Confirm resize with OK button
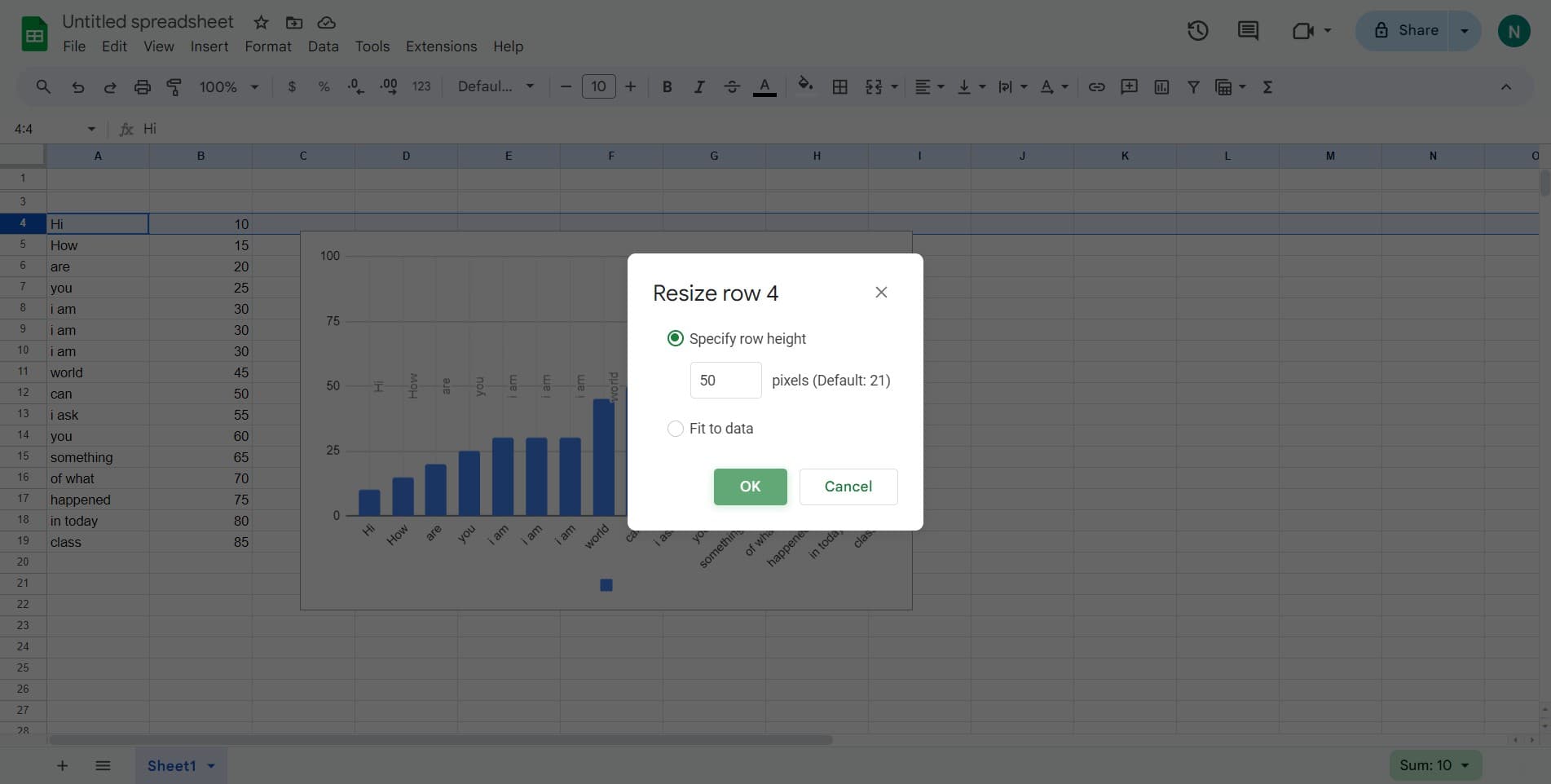 (750, 487)
